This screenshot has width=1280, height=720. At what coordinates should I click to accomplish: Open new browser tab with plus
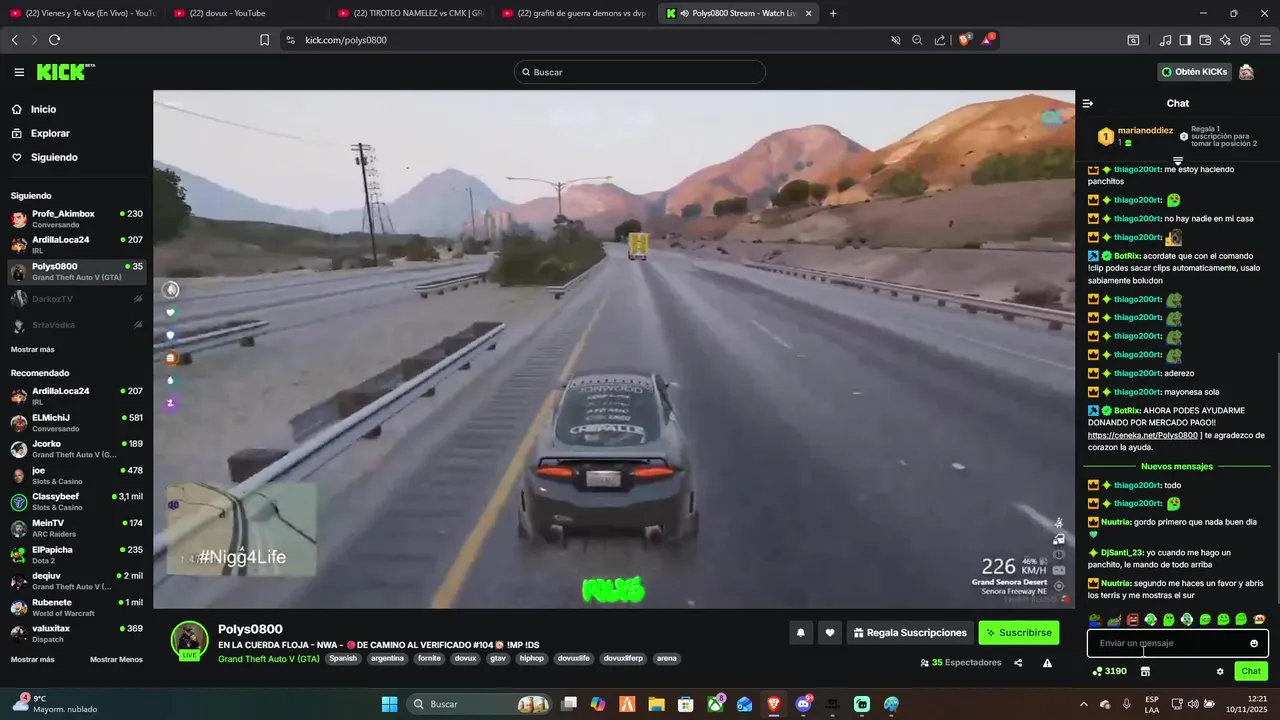[833, 13]
